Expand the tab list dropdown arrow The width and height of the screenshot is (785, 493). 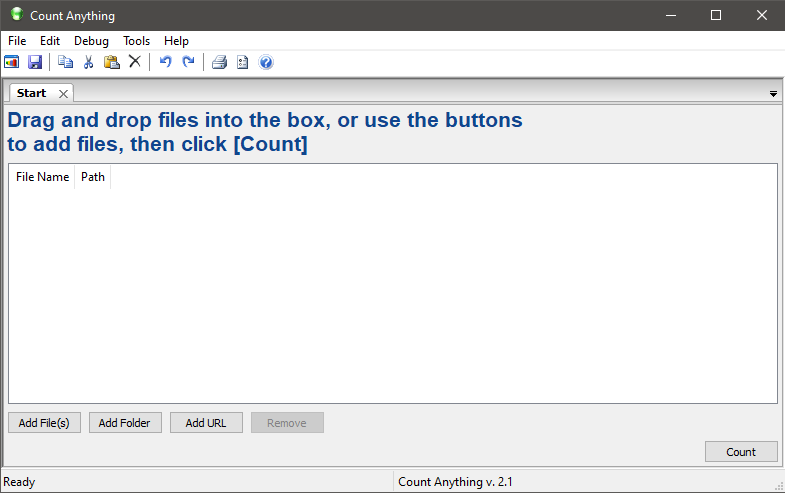[773, 94]
